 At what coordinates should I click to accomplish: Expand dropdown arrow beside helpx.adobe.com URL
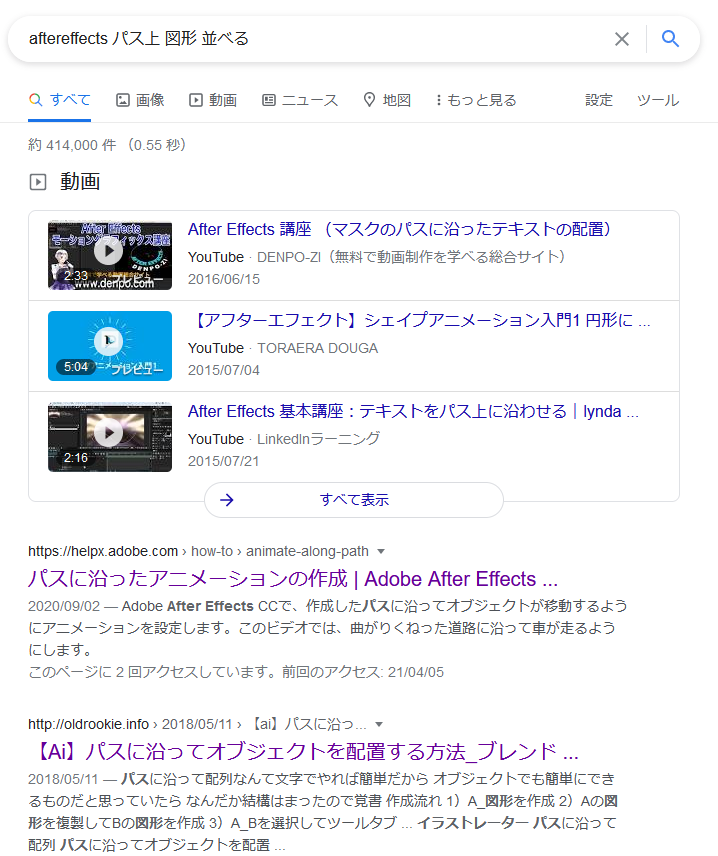pyautogui.click(x=381, y=551)
